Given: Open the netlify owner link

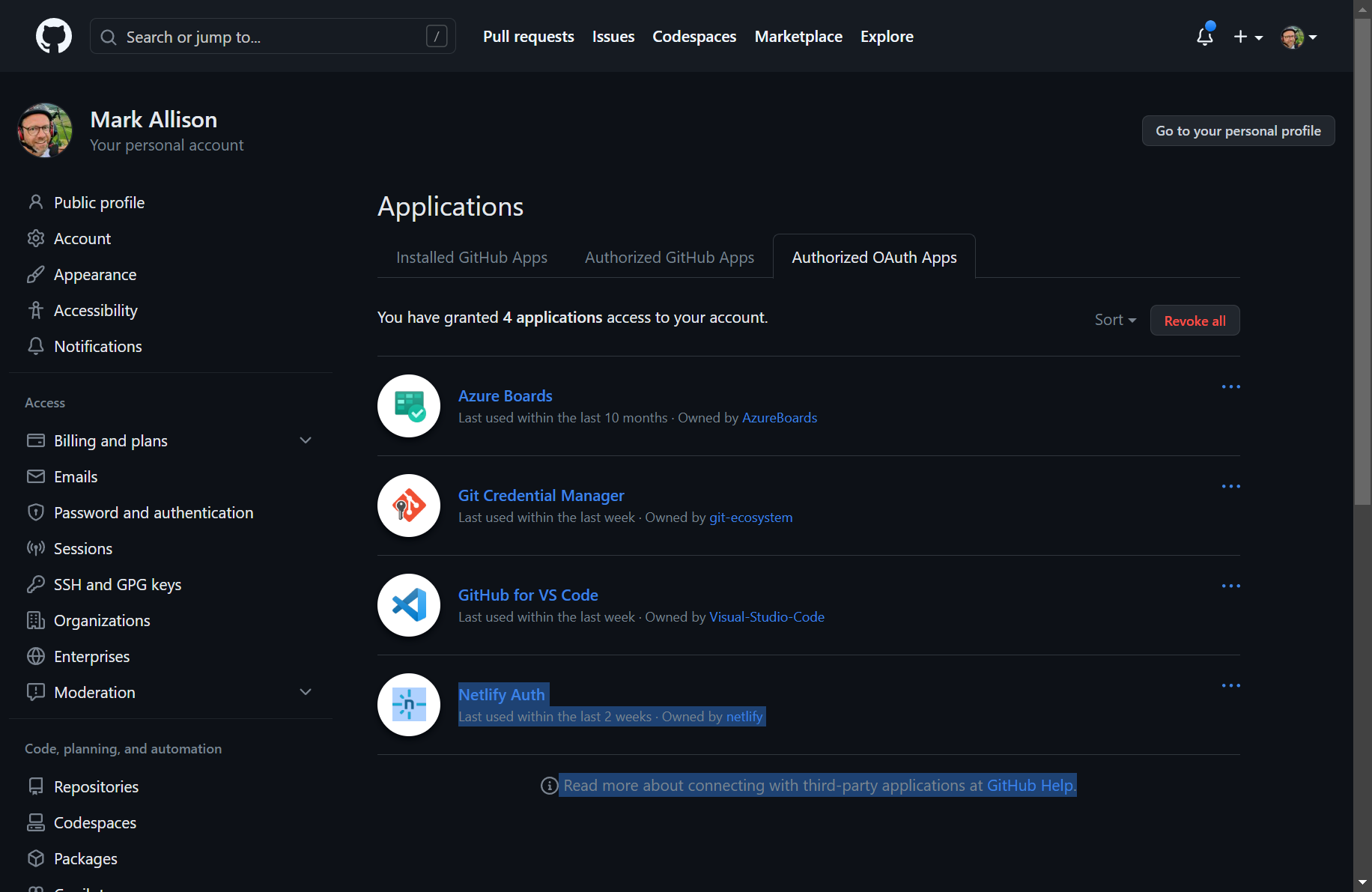Looking at the screenshot, I should pyautogui.click(x=744, y=717).
